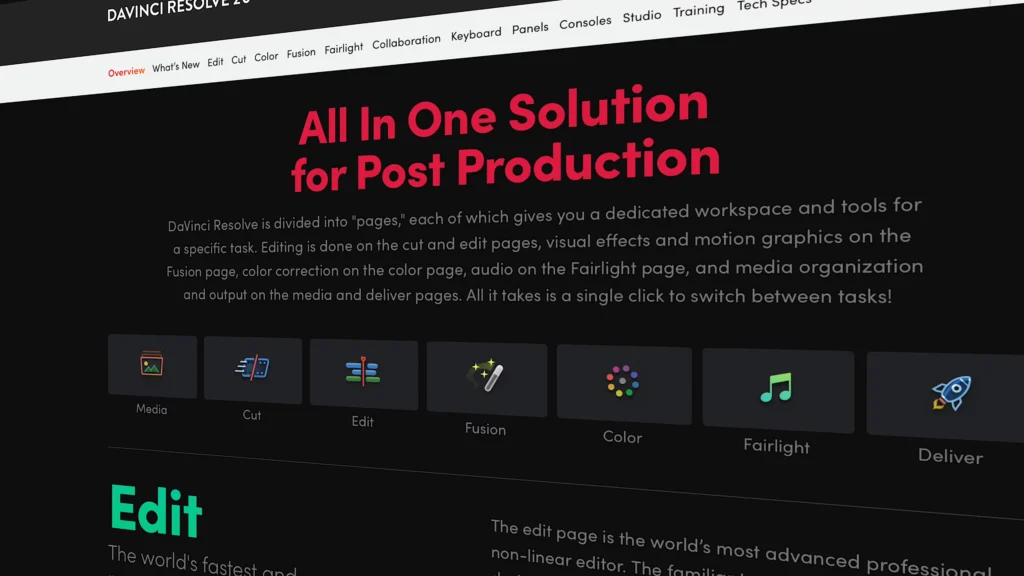Go to the Overview tab
The height and width of the screenshot is (576, 1024).
pos(126,71)
